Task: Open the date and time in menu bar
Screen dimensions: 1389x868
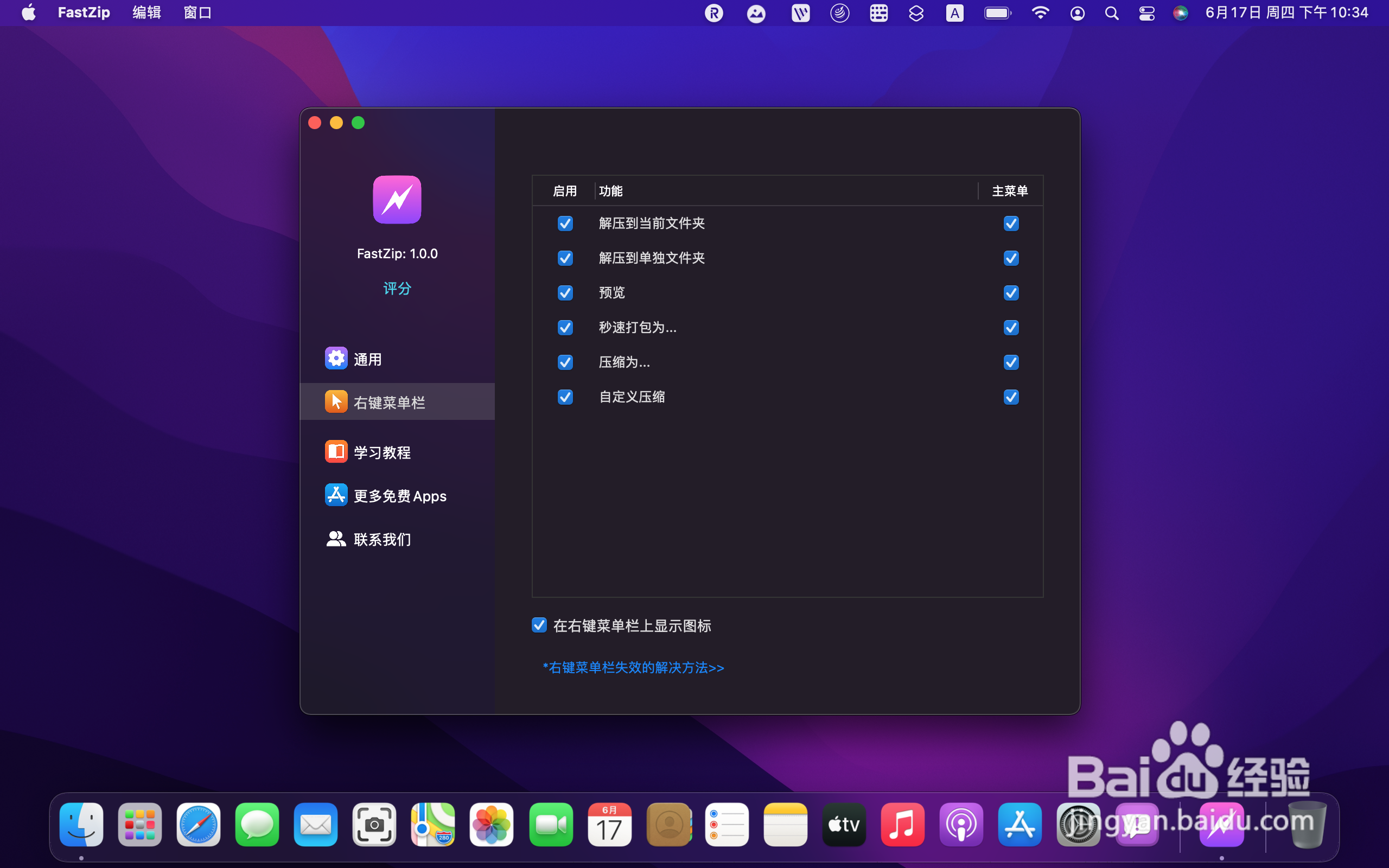Action: coord(1287,12)
